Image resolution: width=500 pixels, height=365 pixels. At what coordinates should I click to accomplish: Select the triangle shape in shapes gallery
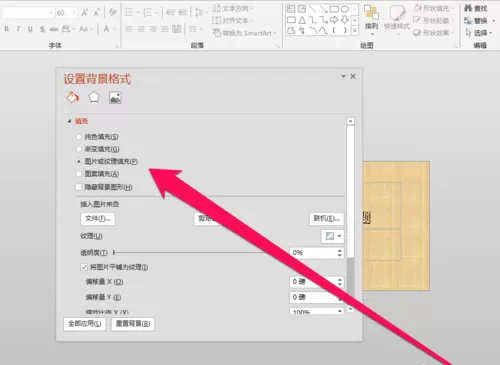(302, 20)
